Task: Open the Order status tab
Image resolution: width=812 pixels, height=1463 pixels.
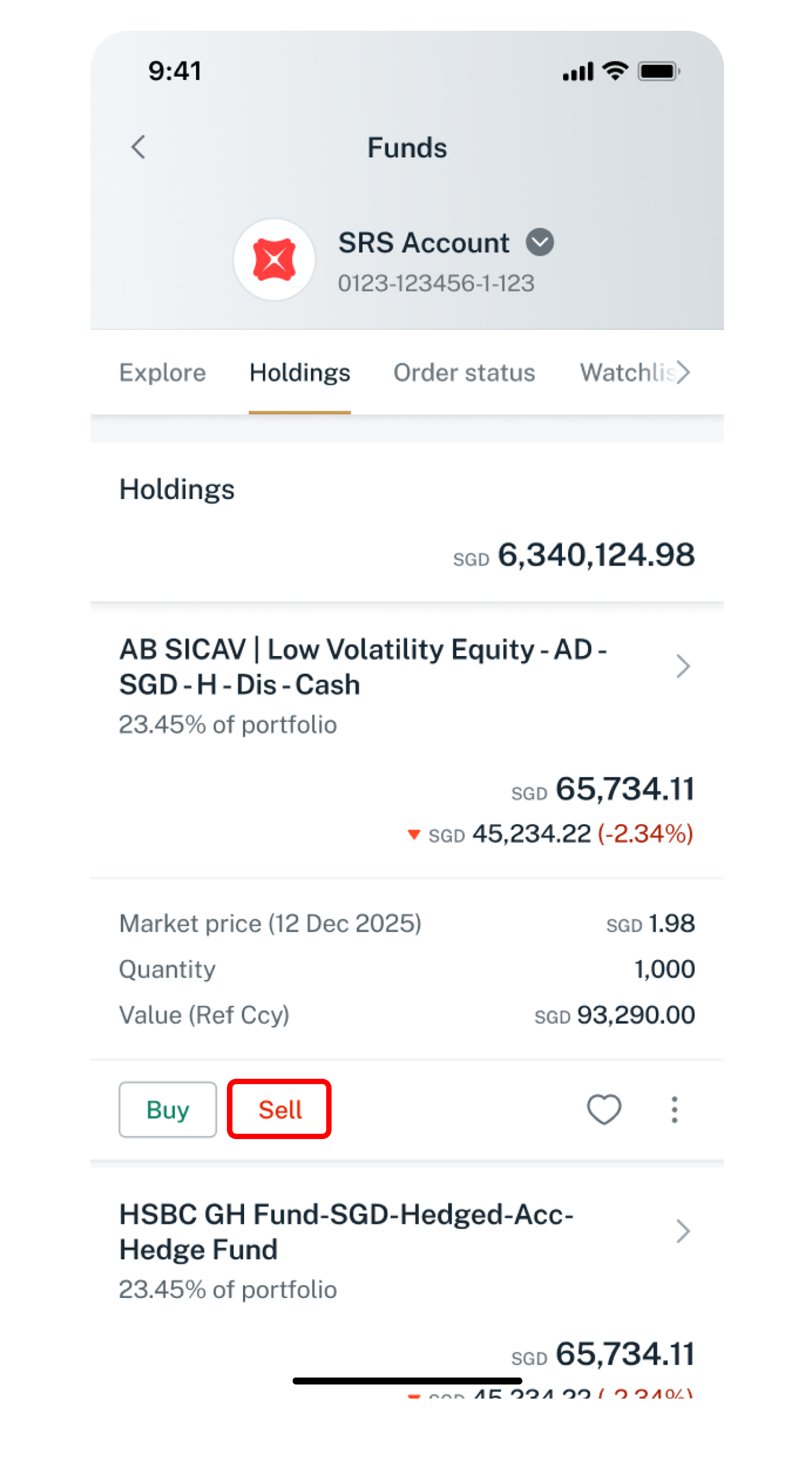Action: coord(464,372)
